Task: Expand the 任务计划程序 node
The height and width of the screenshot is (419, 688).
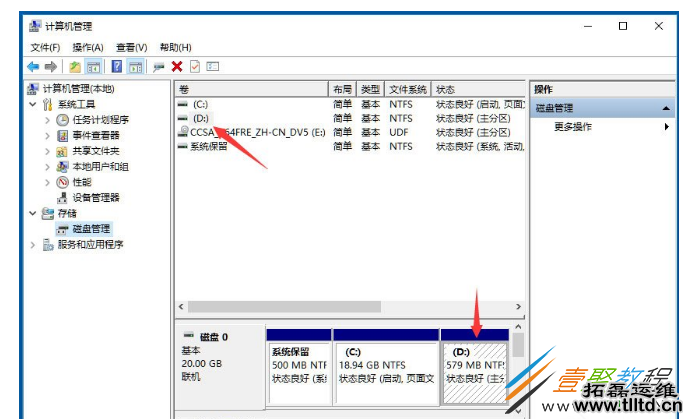Action: point(47,120)
